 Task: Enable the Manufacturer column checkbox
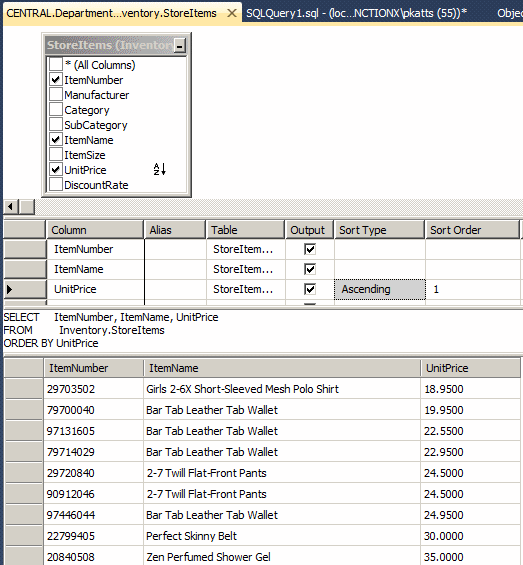point(56,95)
